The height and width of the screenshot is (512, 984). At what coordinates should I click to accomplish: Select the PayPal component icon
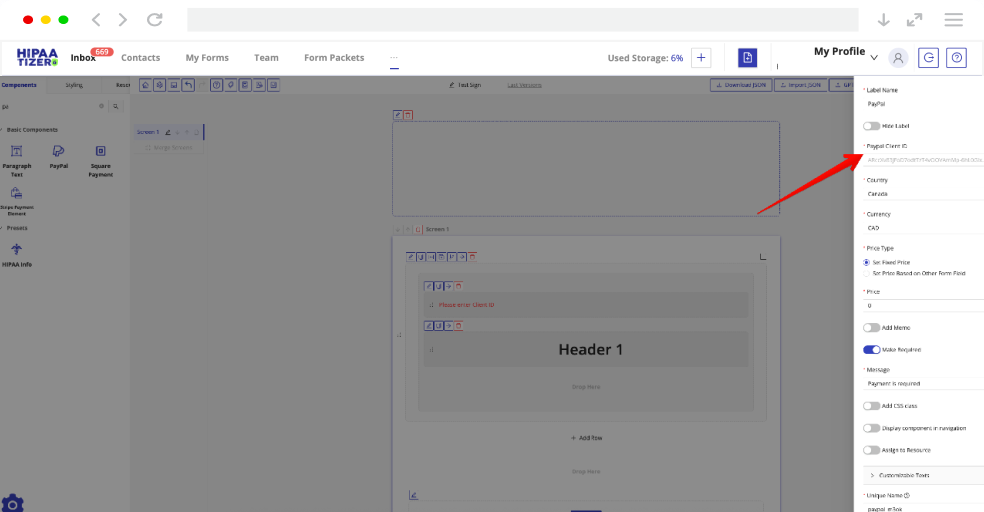point(58,151)
